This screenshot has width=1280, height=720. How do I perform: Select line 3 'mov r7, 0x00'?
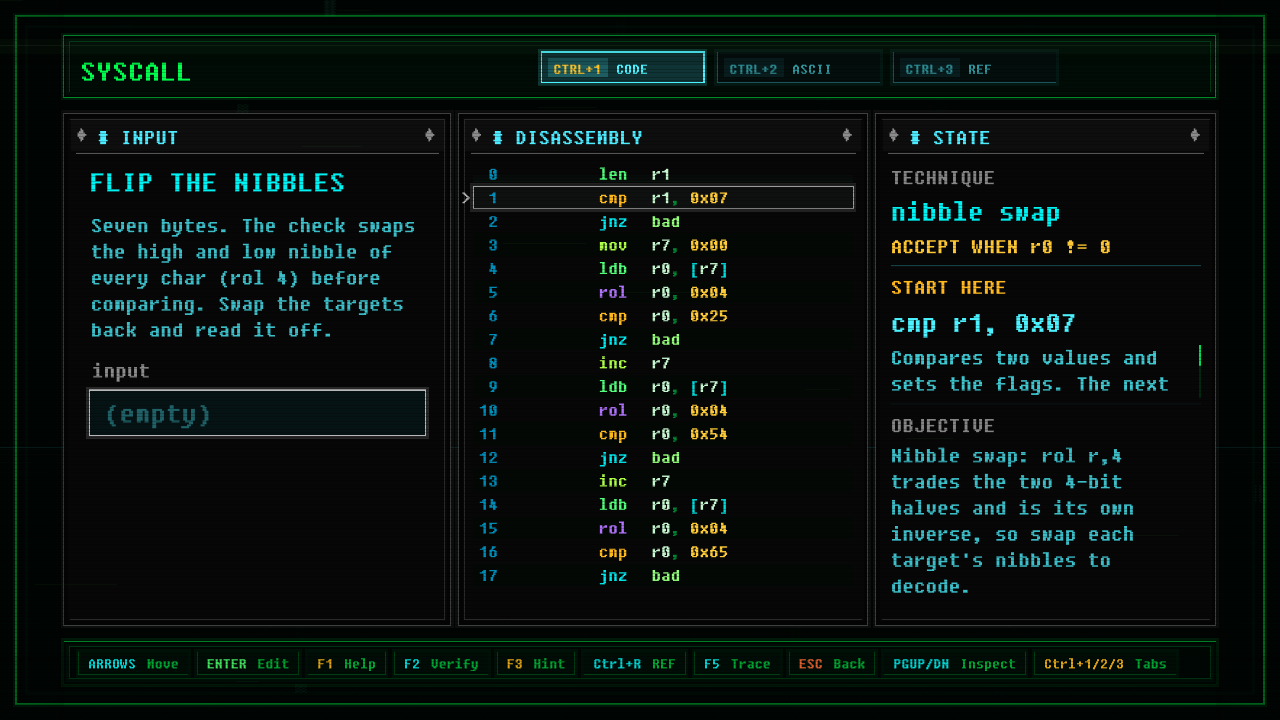coord(663,245)
